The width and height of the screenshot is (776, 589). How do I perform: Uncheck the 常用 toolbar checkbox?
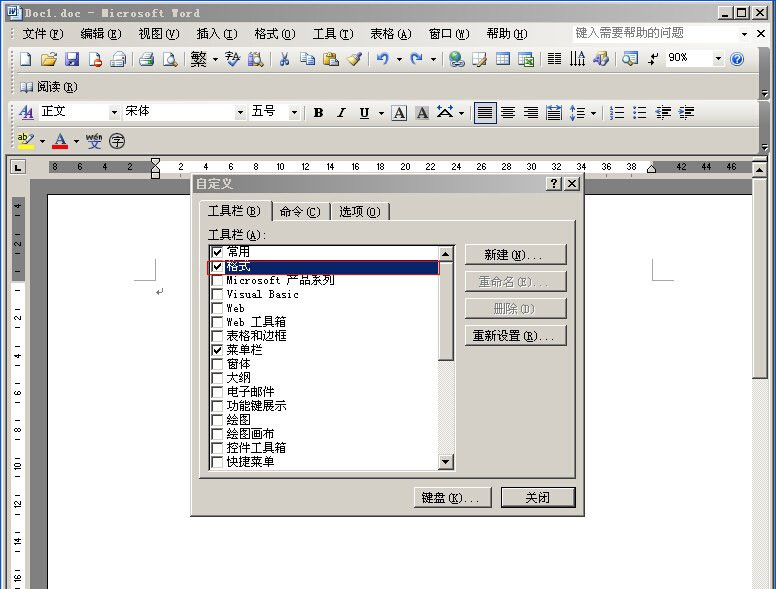217,253
